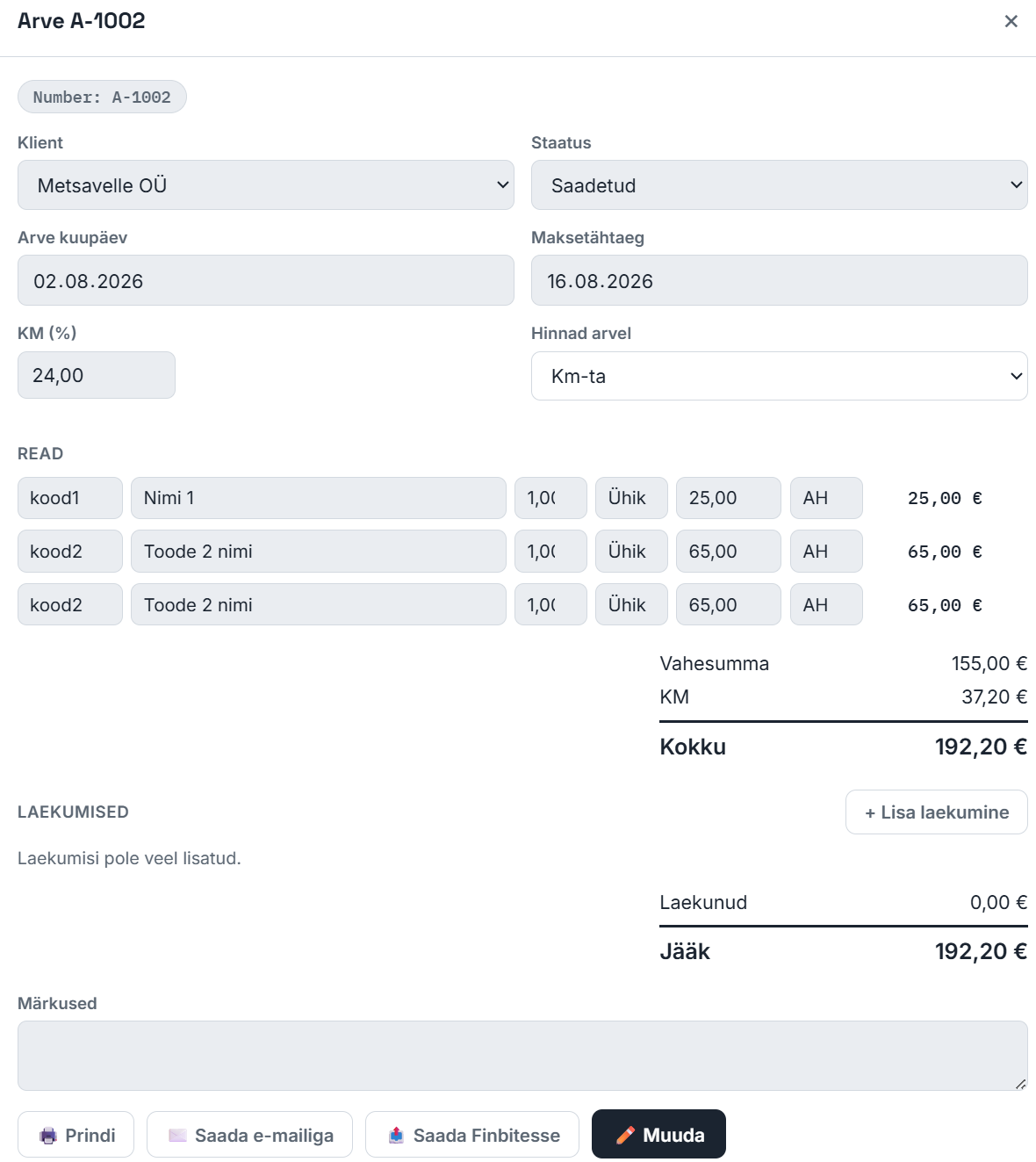Click the Nimi 1 name field
The image size is (1036, 1162).
coord(319,498)
